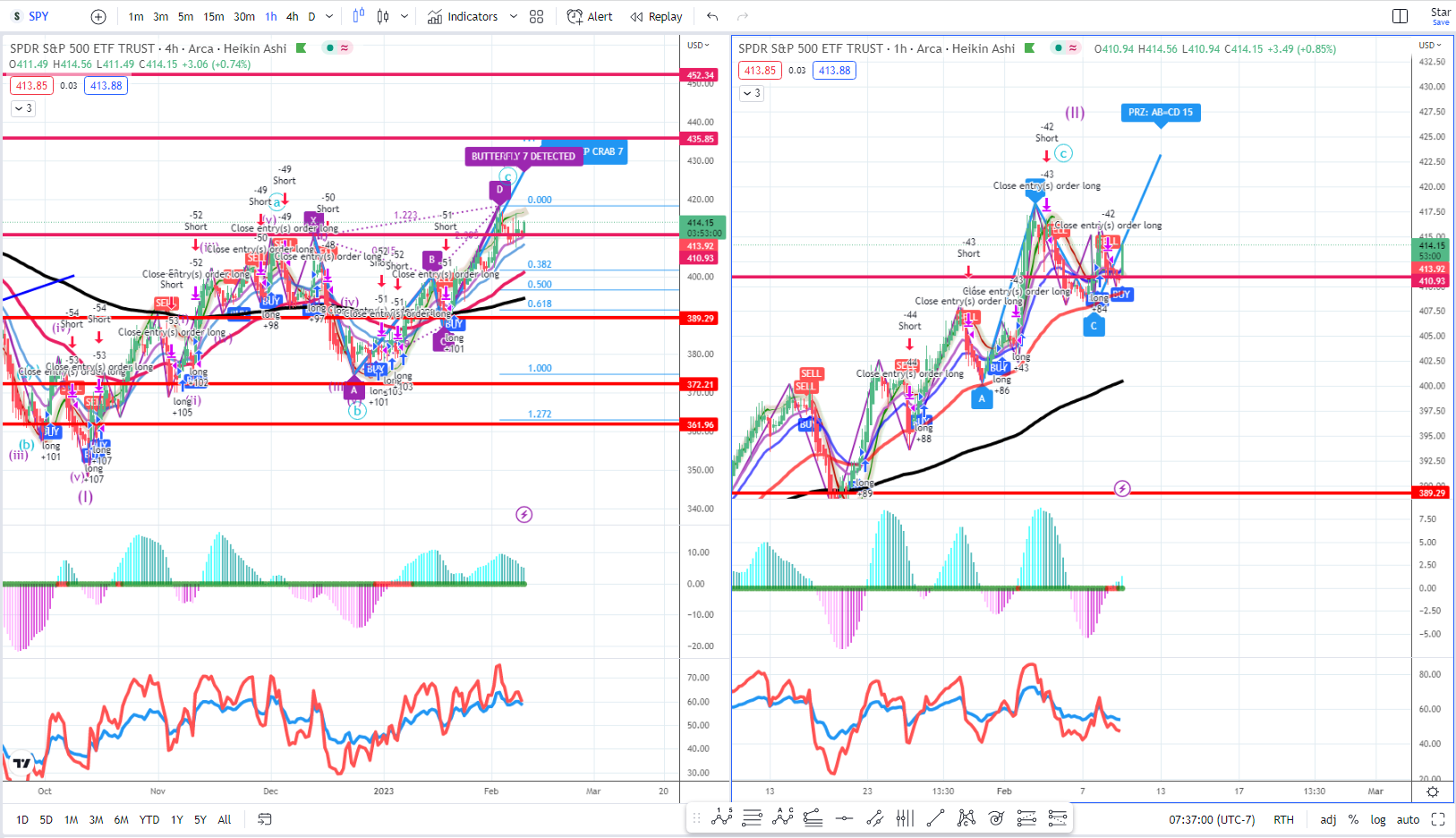Switch to the daily D timeframe
Screen dimensions: 1456x838
click(x=311, y=16)
